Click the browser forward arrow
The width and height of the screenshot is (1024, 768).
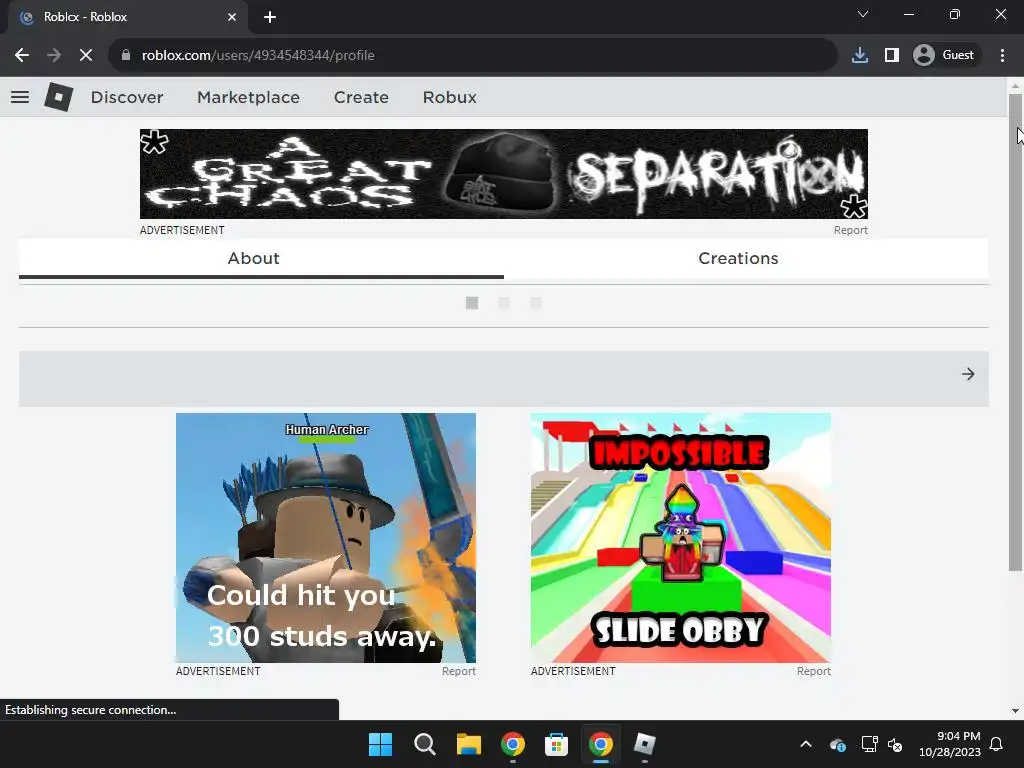pyautogui.click(x=54, y=56)
